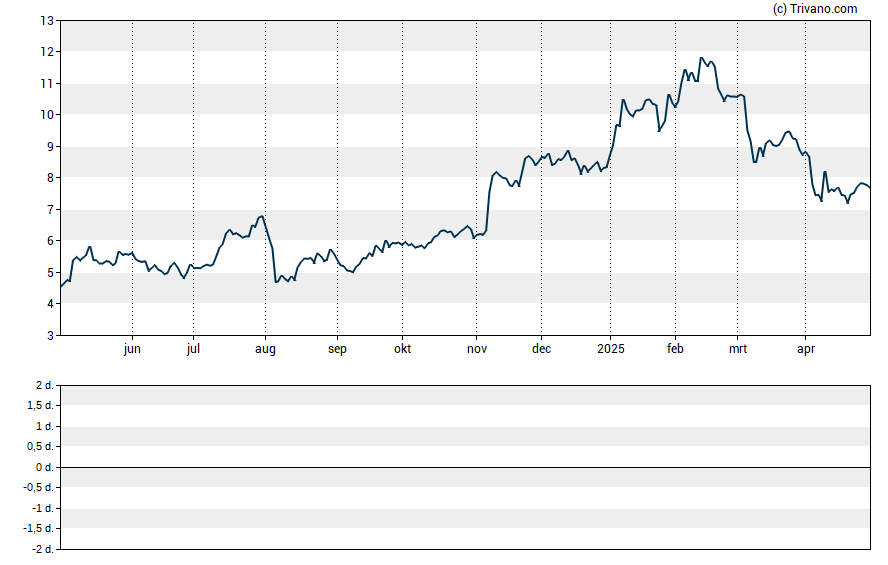Click the '0,5 d.' lower axis label

click(41, 447)
